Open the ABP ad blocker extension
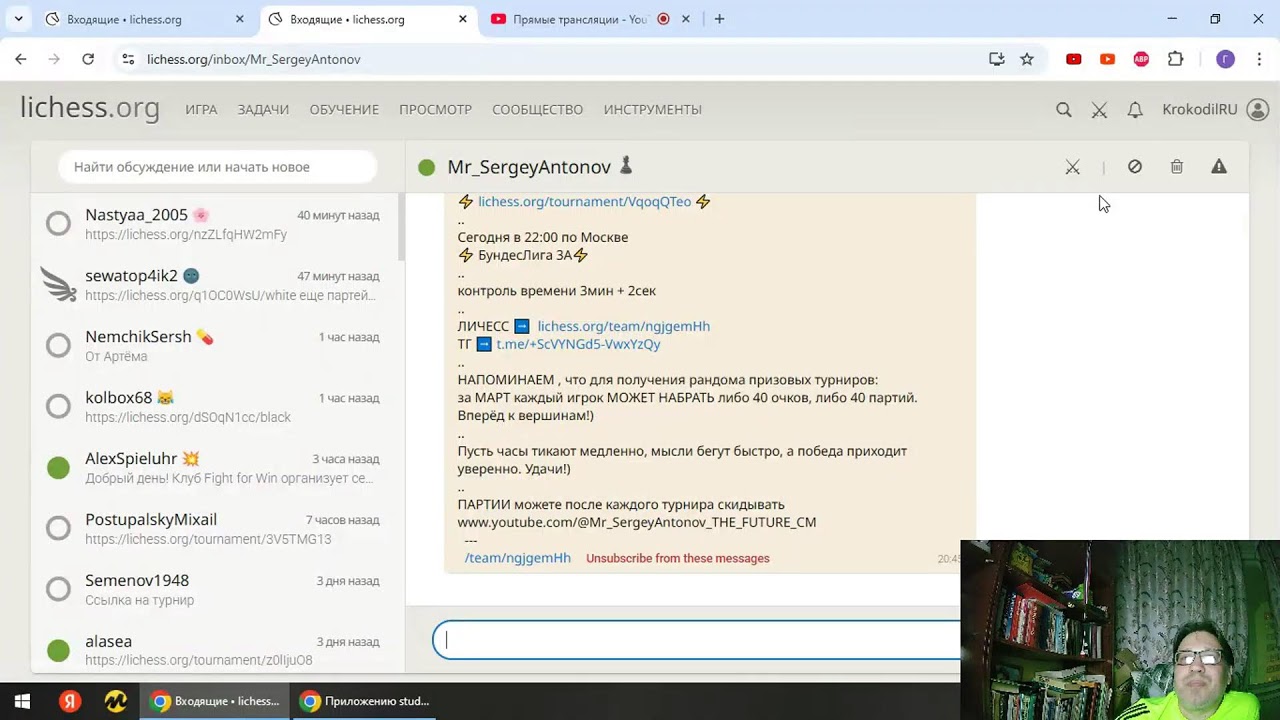This screenshot has height=720, width=1280. [1141, 60]
